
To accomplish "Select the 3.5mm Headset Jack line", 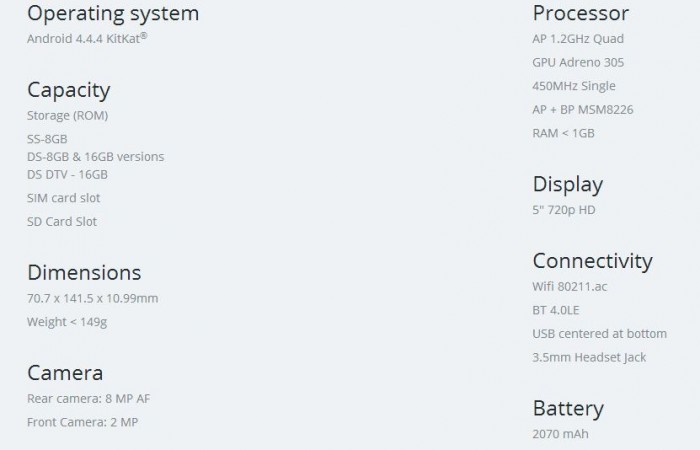I will point(589,357).
